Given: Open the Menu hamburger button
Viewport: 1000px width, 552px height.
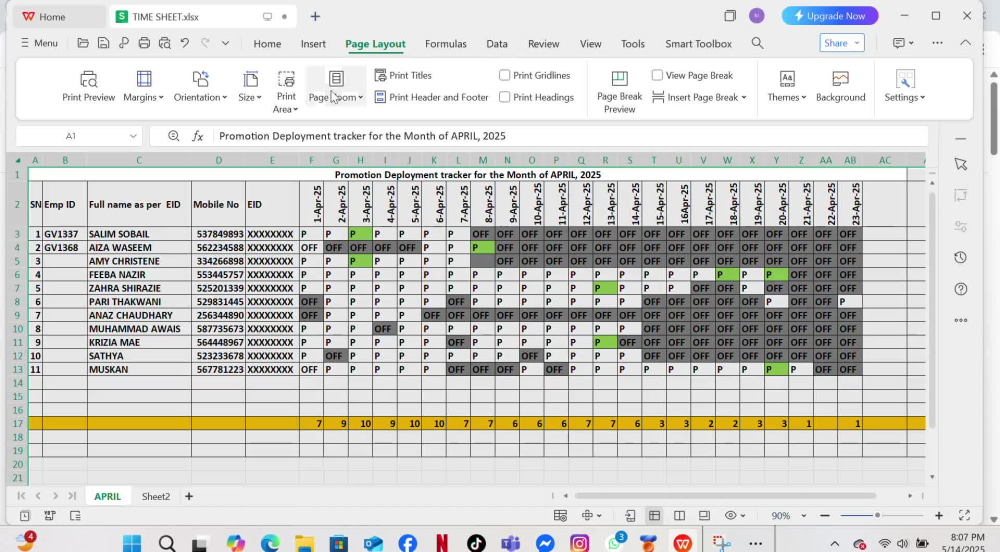Looking at the screenshot, I should (39, 43).
